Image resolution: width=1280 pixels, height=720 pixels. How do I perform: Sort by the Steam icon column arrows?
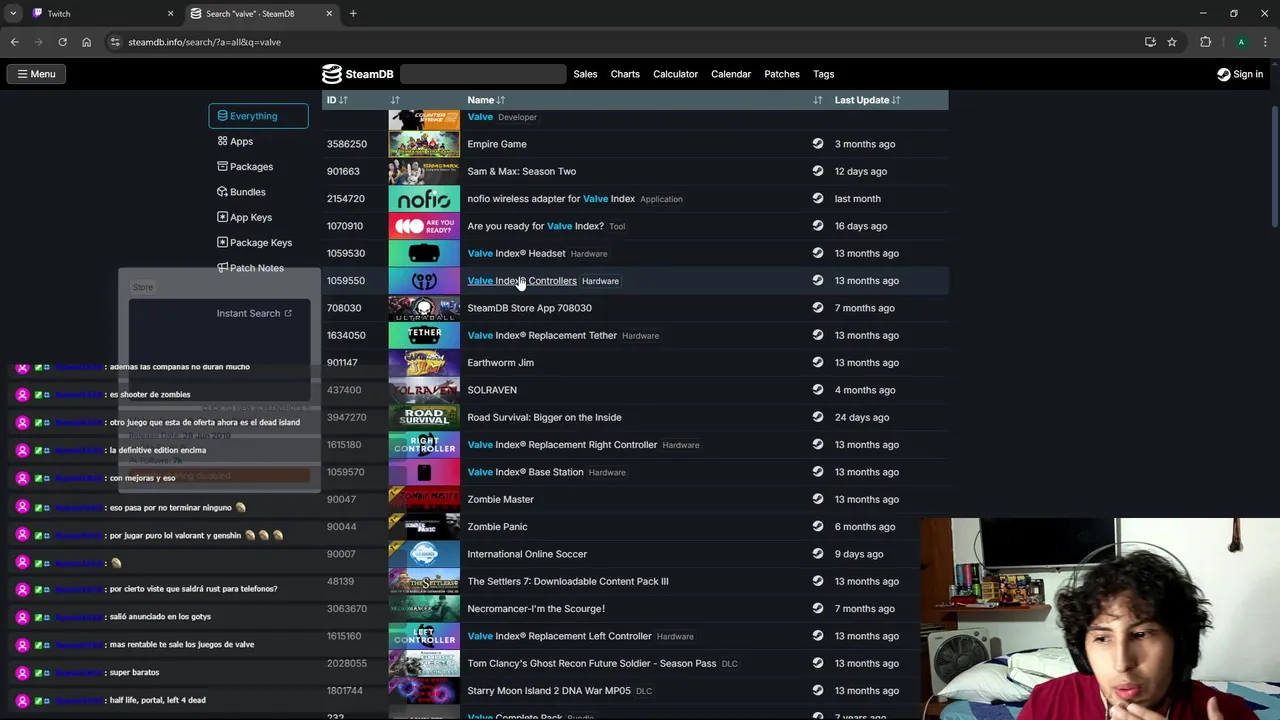[x=817, y=100]
